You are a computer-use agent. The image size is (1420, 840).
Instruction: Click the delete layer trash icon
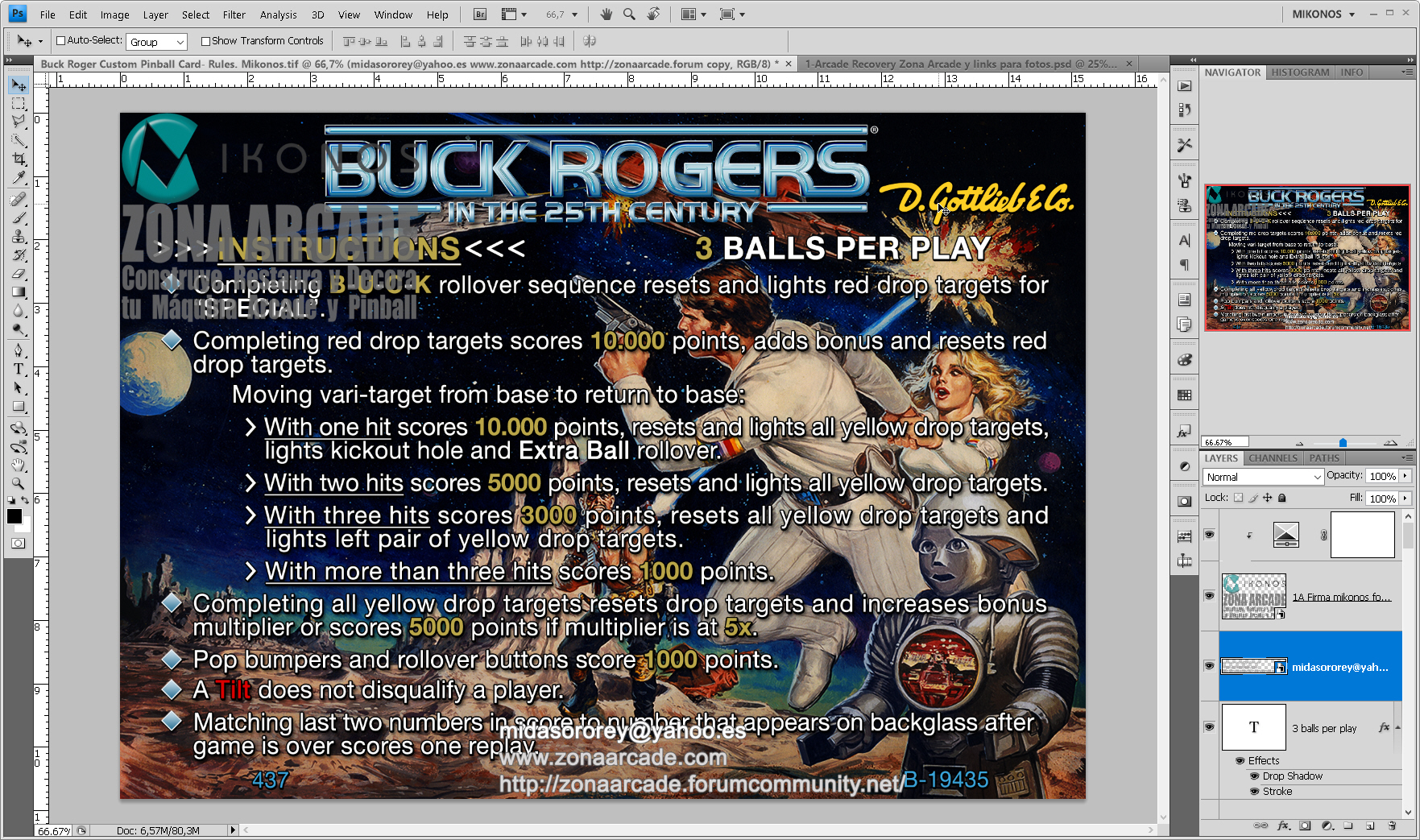(x=1392, y=826)
